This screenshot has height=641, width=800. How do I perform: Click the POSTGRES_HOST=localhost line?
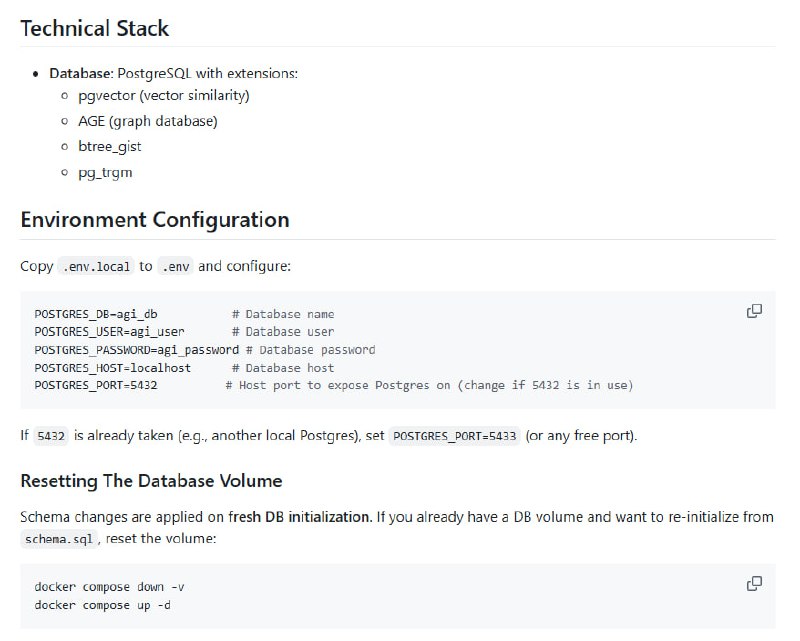click(112, 368)
